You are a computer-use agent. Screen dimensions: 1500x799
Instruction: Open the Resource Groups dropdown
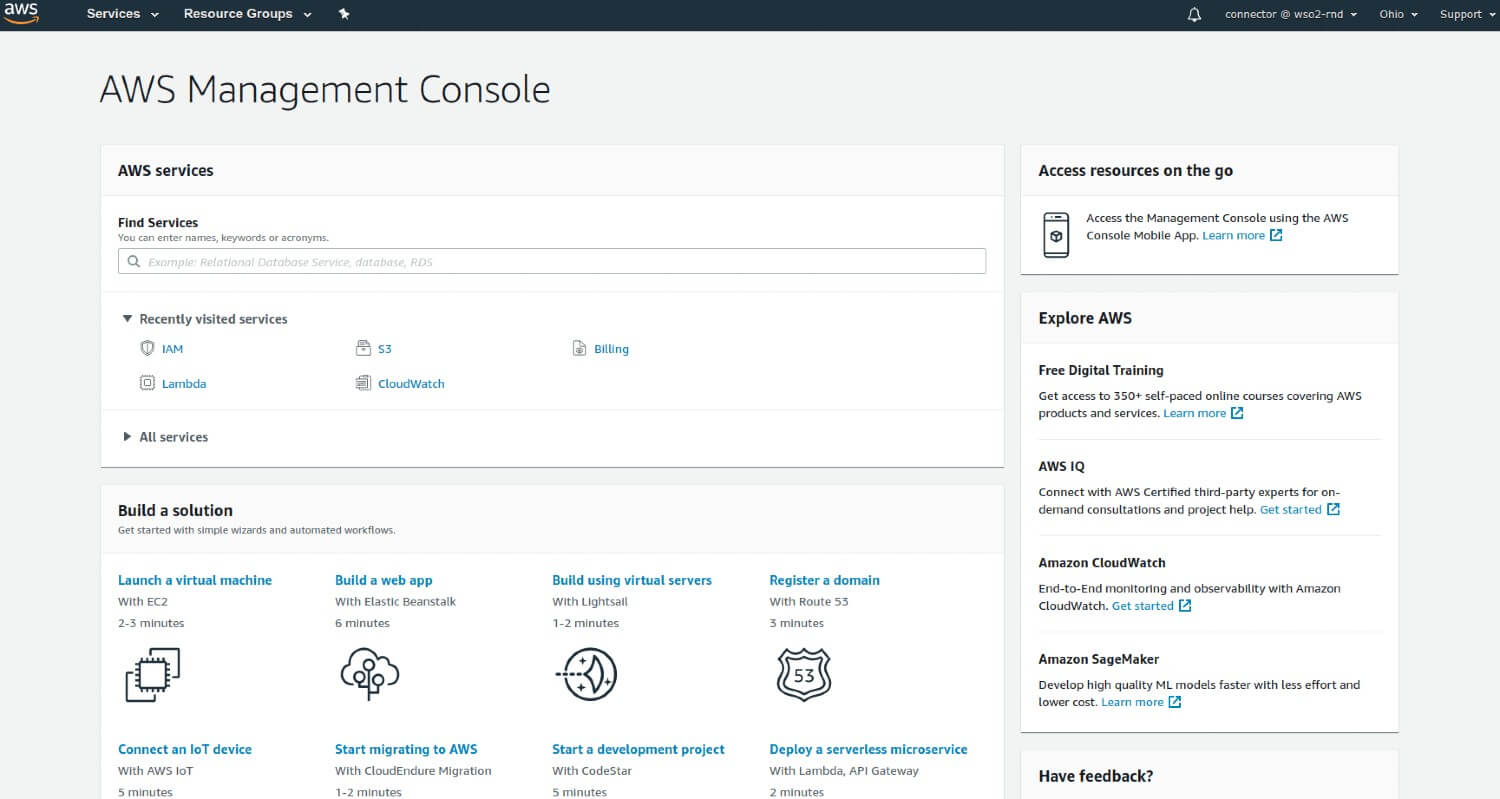click(x=247, y=14)
